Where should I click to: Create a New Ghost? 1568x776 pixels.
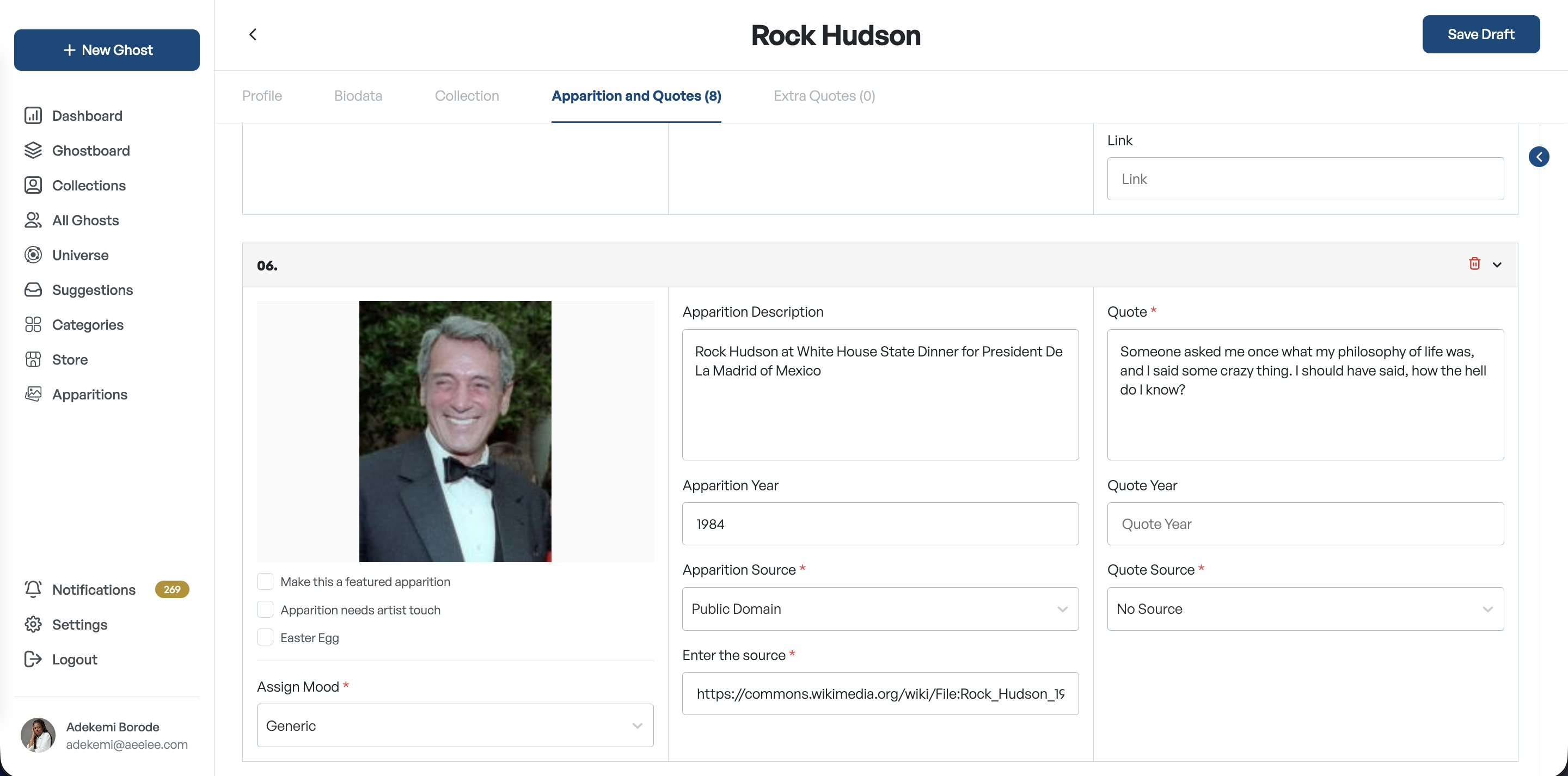pyautogui.click(x=107, y=50)
